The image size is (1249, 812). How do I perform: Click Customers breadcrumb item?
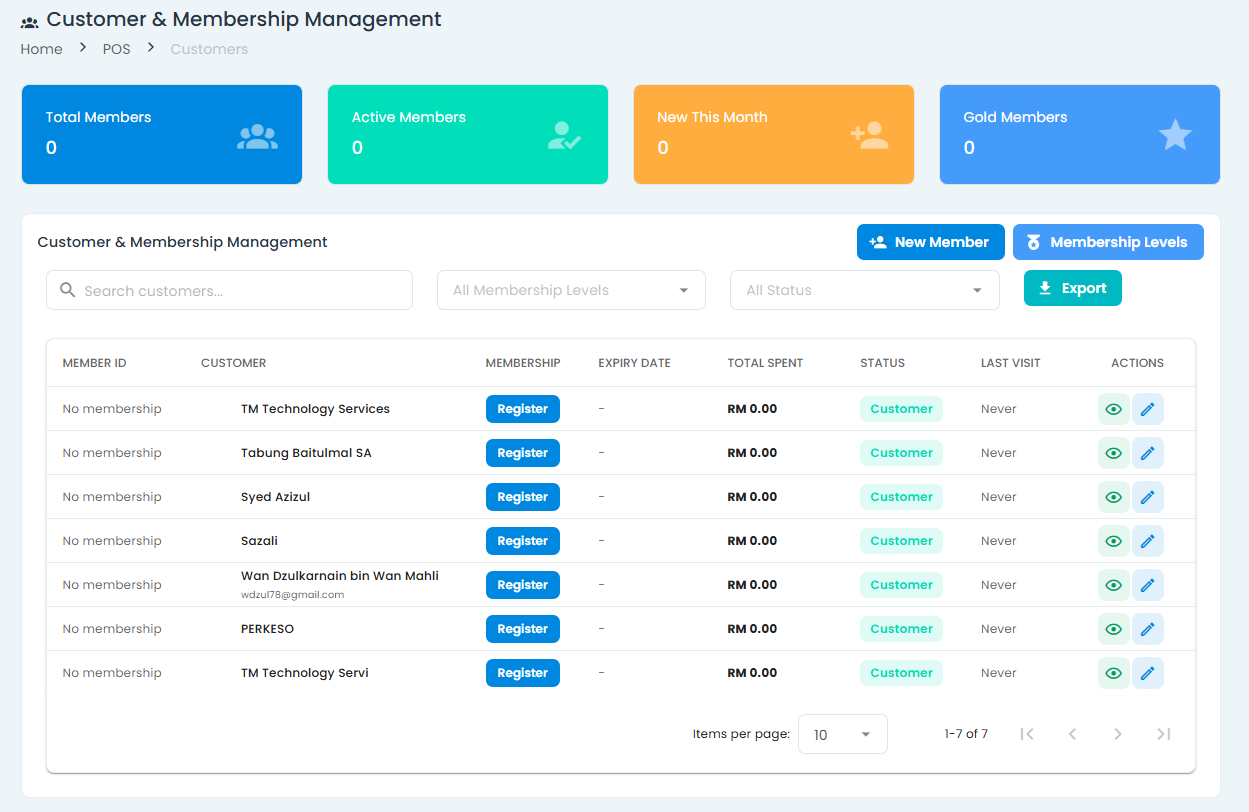(x=209, y=49)
